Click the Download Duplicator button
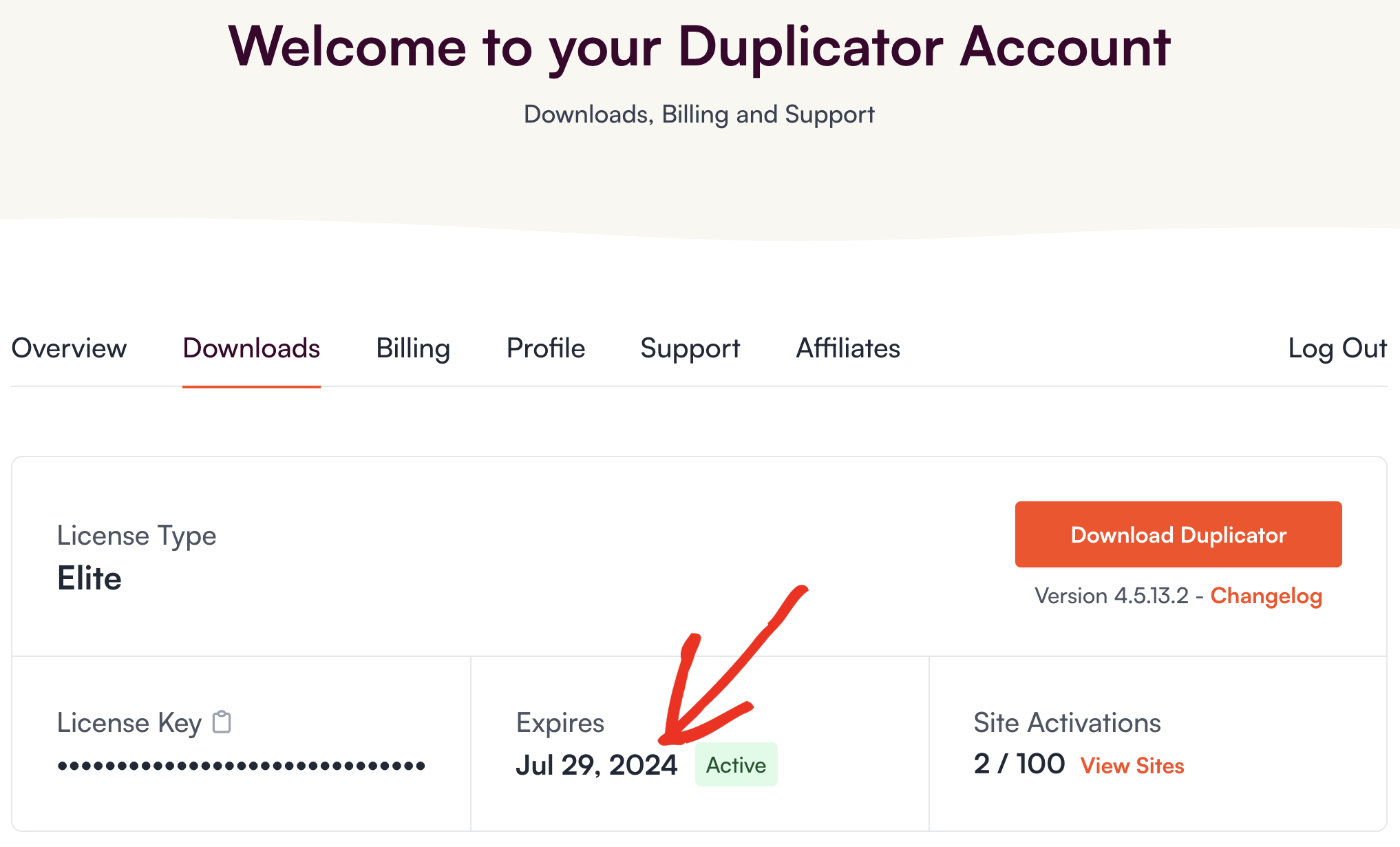 pos(1178,534)
